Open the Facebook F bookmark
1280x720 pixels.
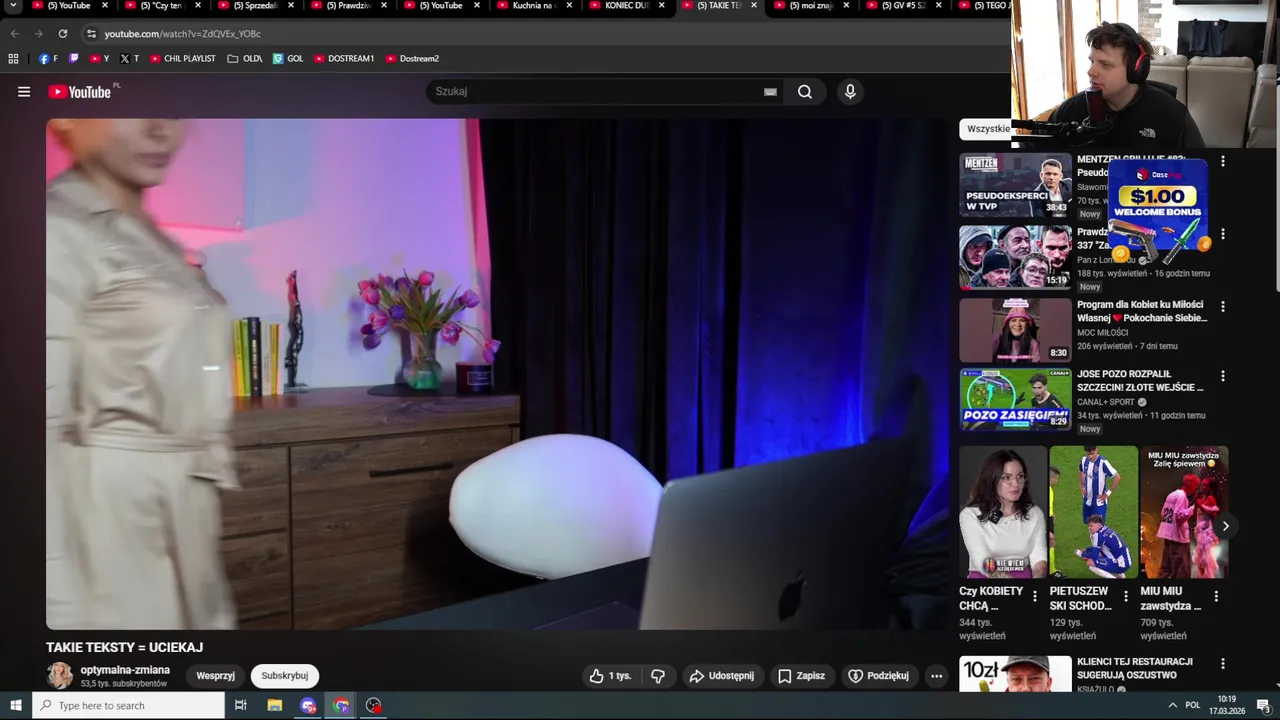(48, 59)
